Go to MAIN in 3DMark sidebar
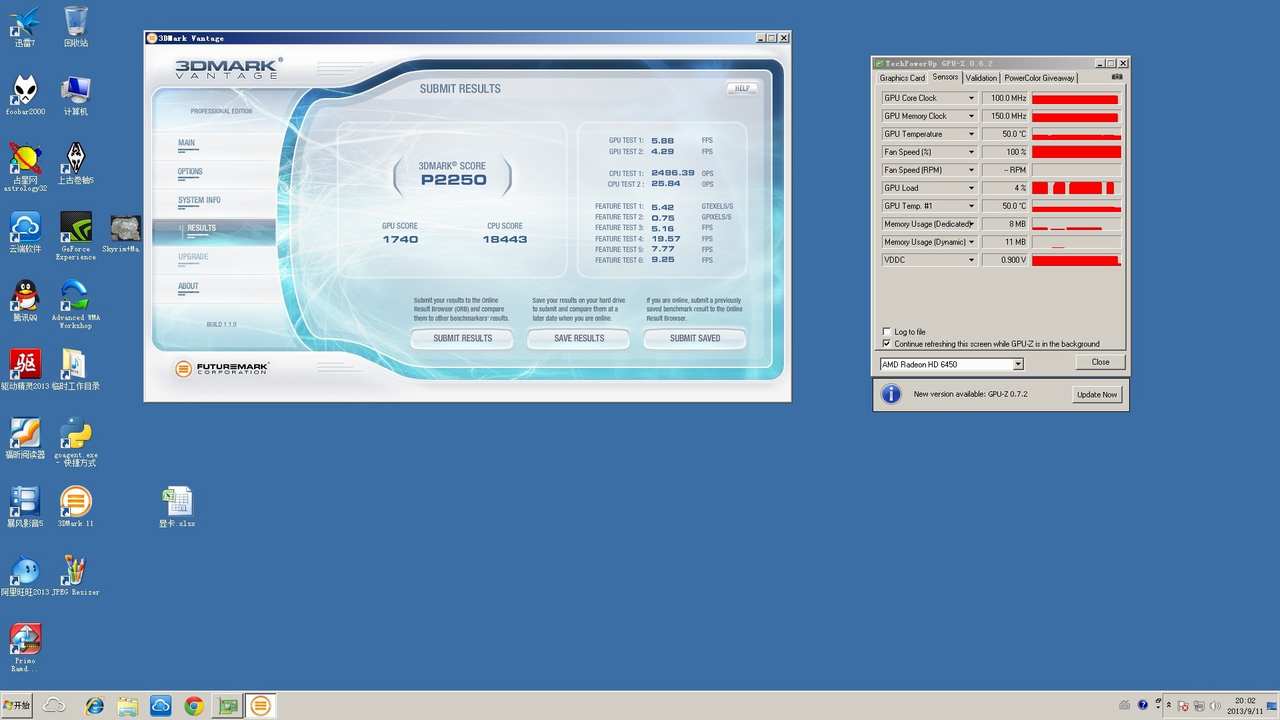This screenshot has height=720, width=1280. 187,143
